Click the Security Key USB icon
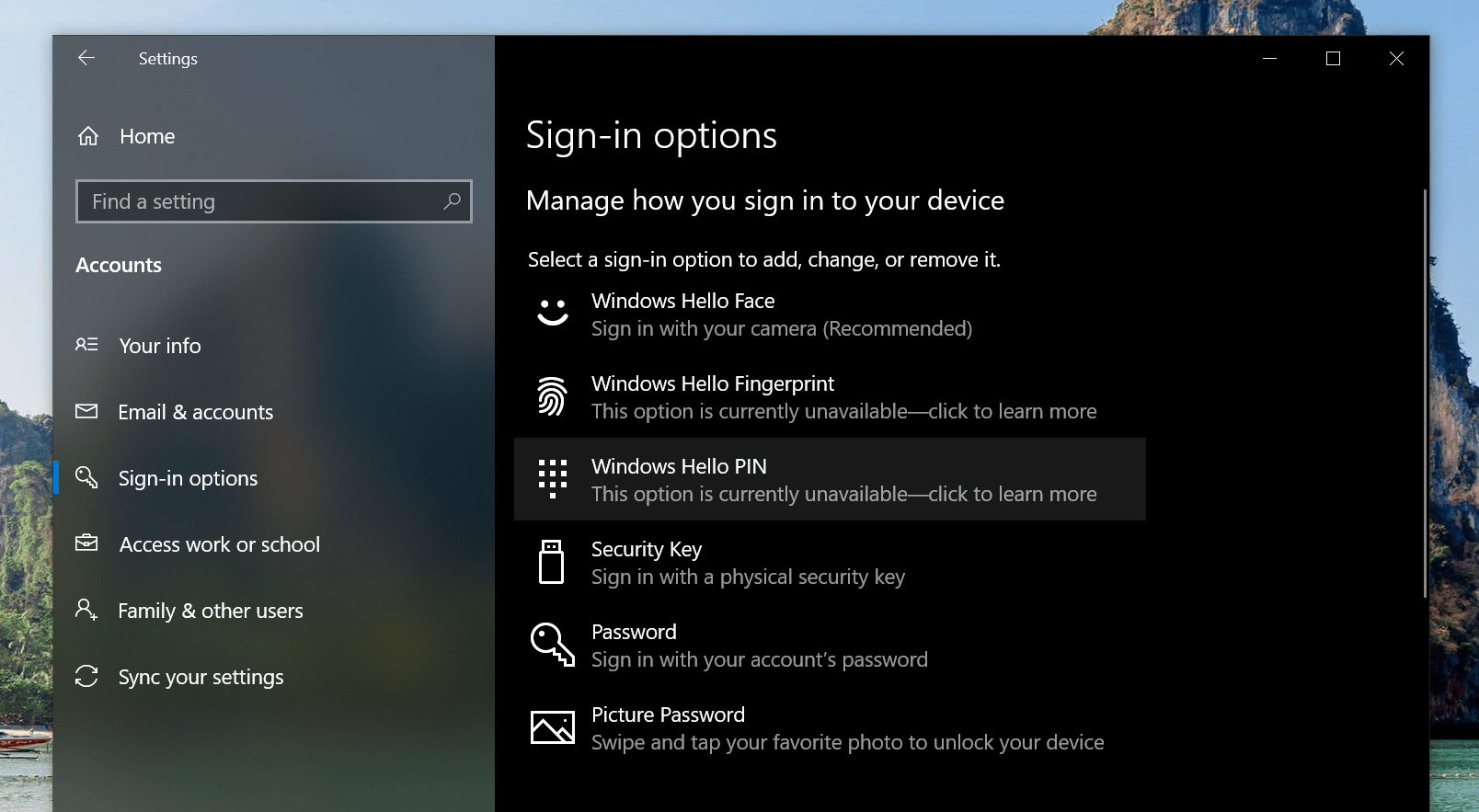 [x=551, y=562]
